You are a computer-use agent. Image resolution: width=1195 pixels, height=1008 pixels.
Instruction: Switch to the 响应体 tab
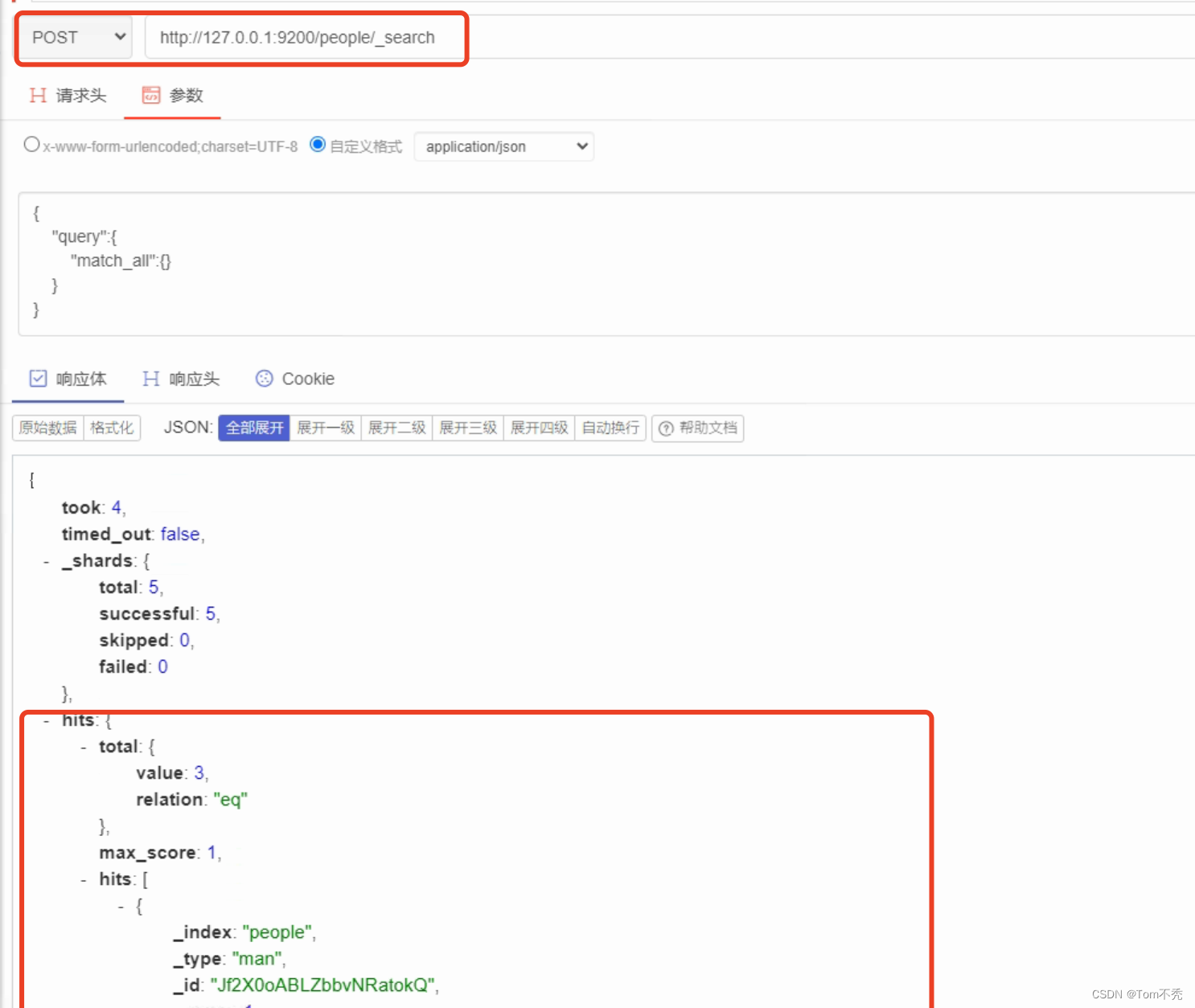(68, 379)
